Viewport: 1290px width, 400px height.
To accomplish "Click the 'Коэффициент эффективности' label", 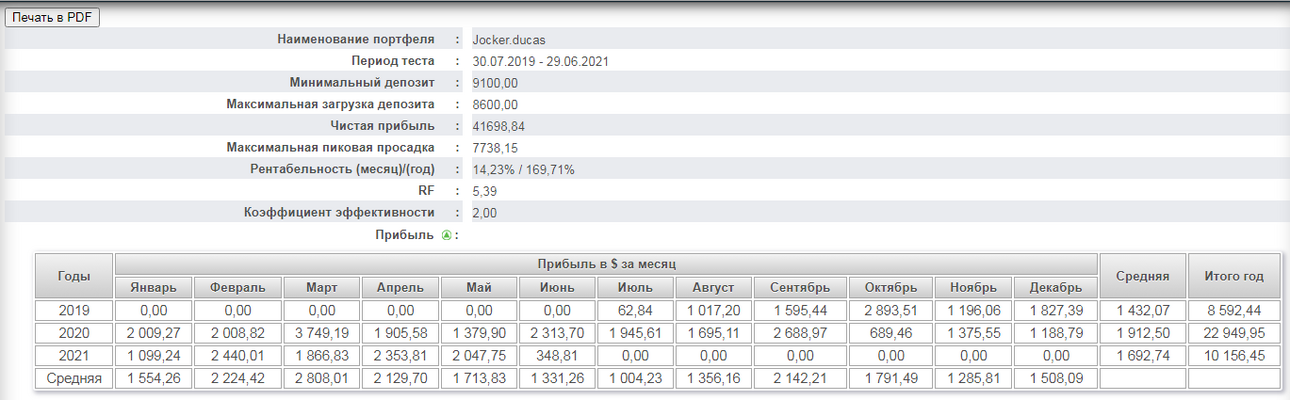I will pos(339,212).
